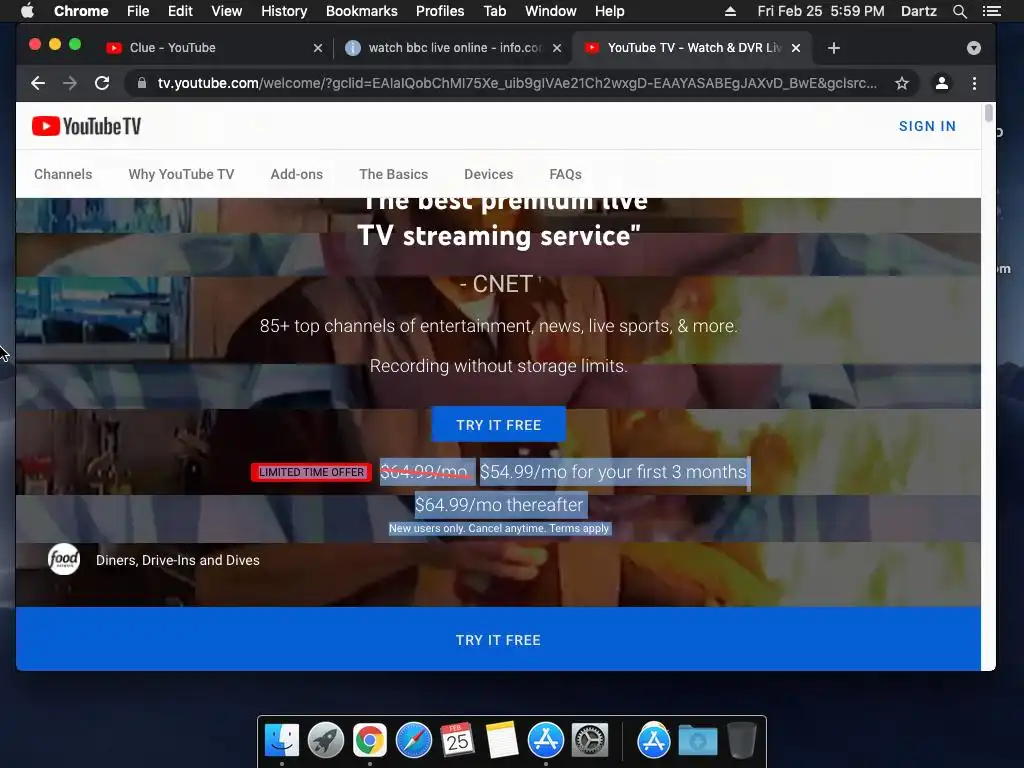Go back using browser back arrow
The width and height of the screenshot is (1024, 768).
point(38,83)
